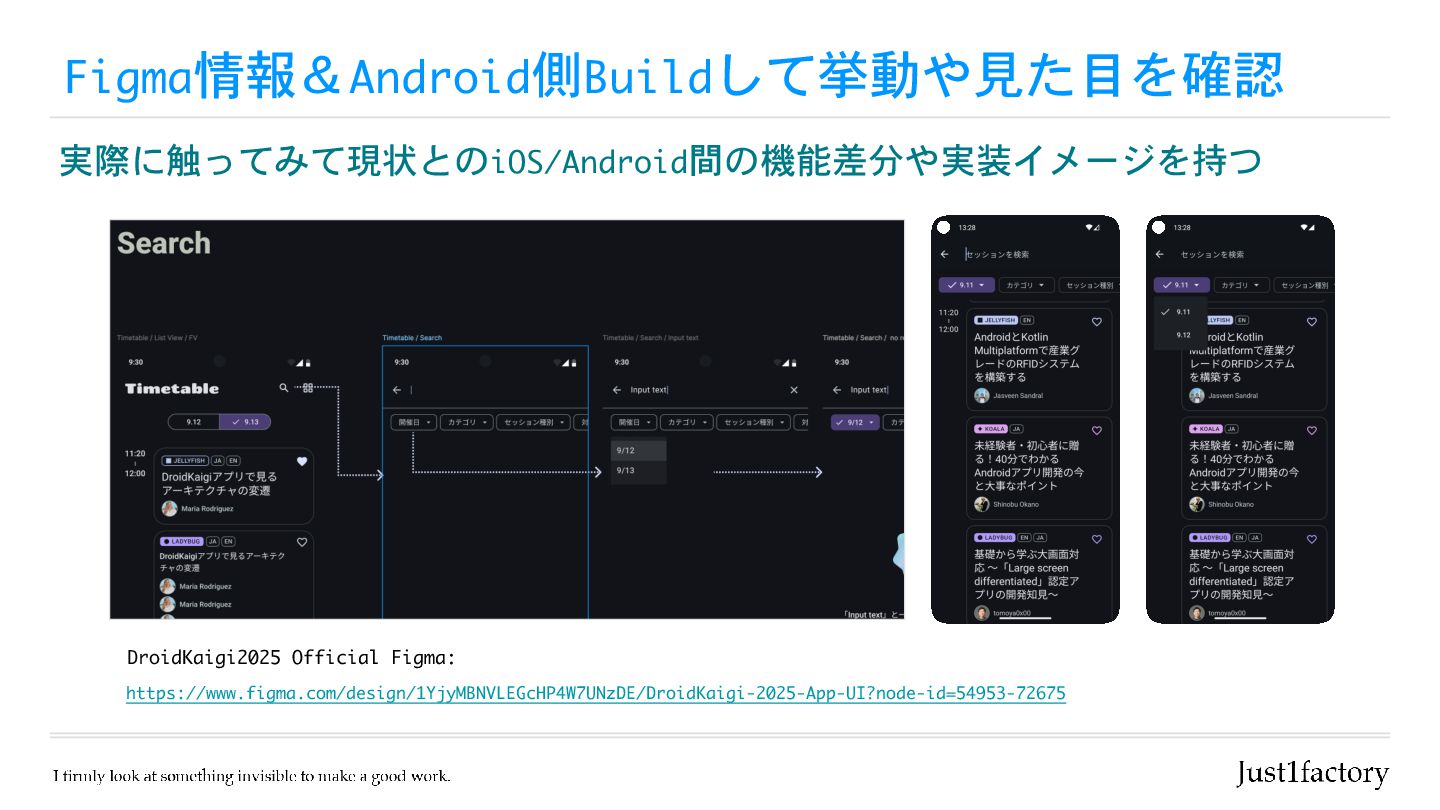The image size is (1440, 810).
Task: Favorite the LADYBUG session in left phone
Action: [1097, 539]
